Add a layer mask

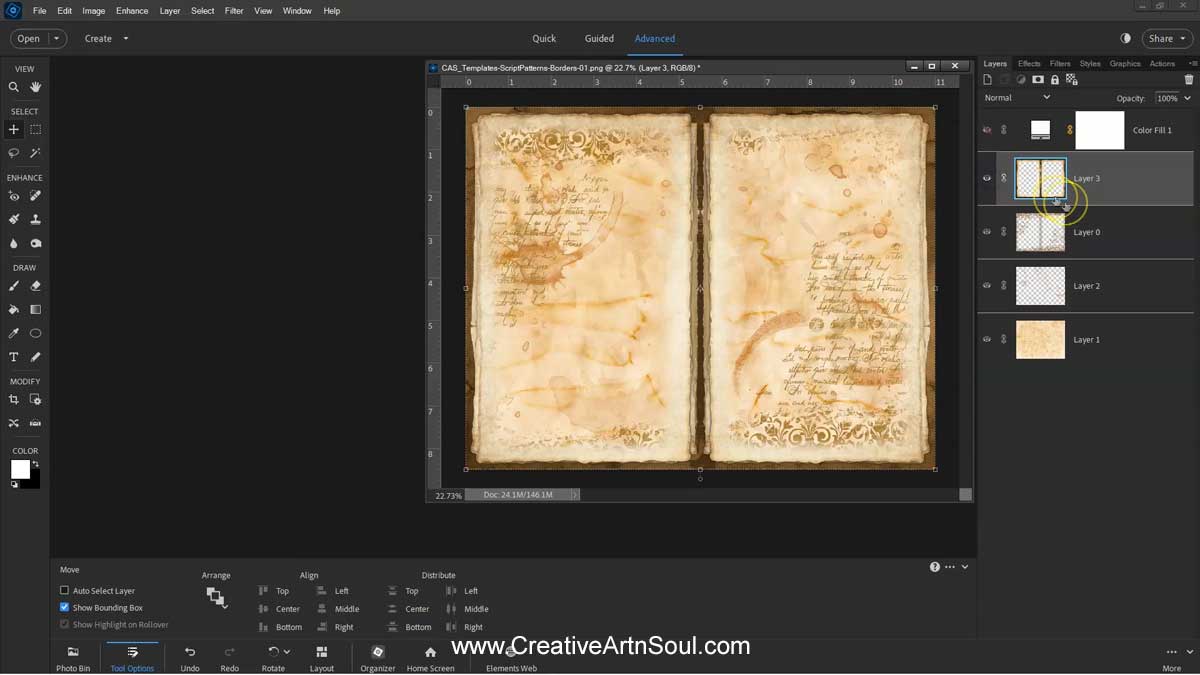coord(1037,79)
